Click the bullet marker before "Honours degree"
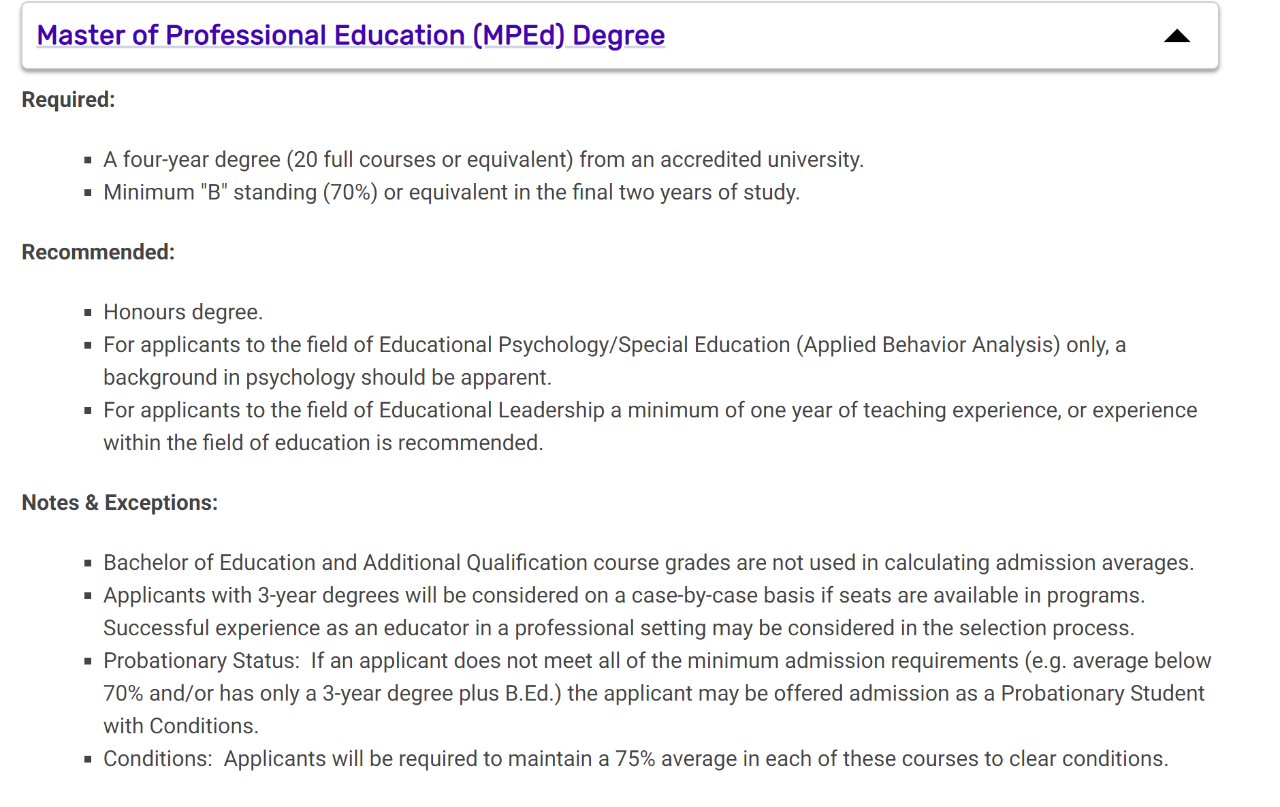This screenshot has height=807, width=1280. point(88,313)
